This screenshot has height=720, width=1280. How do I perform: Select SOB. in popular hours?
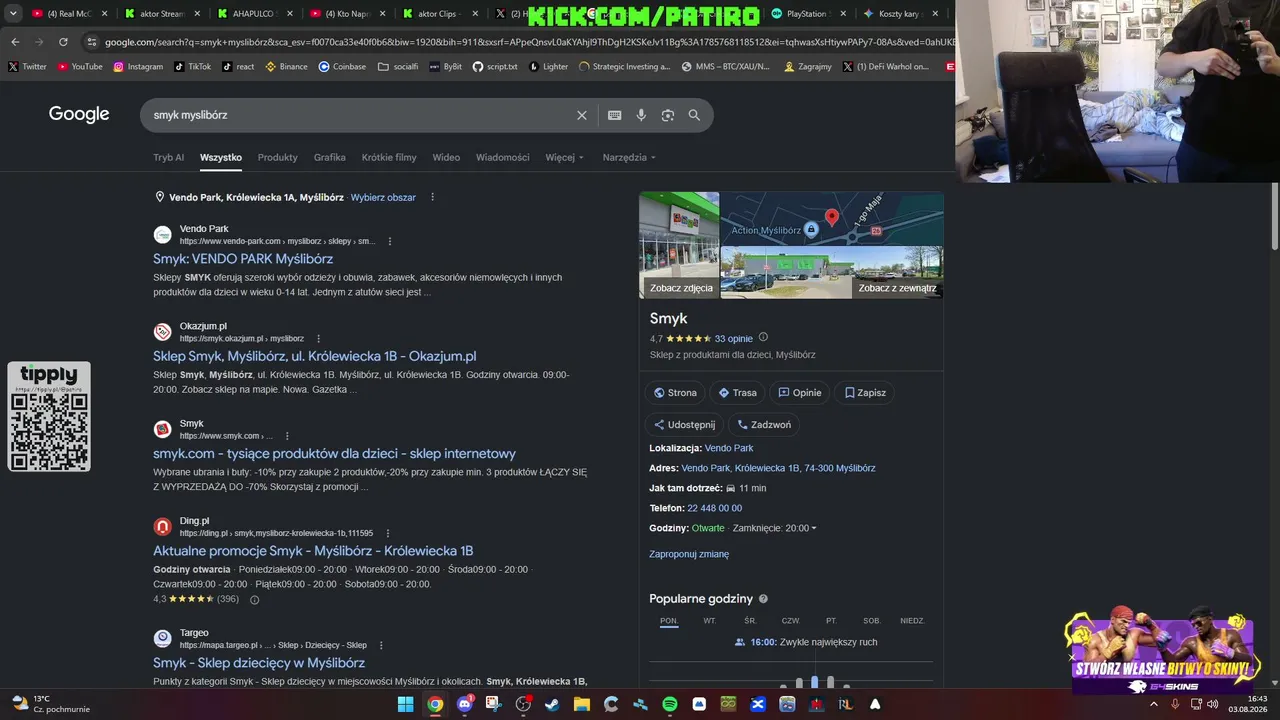click(872, 621)
